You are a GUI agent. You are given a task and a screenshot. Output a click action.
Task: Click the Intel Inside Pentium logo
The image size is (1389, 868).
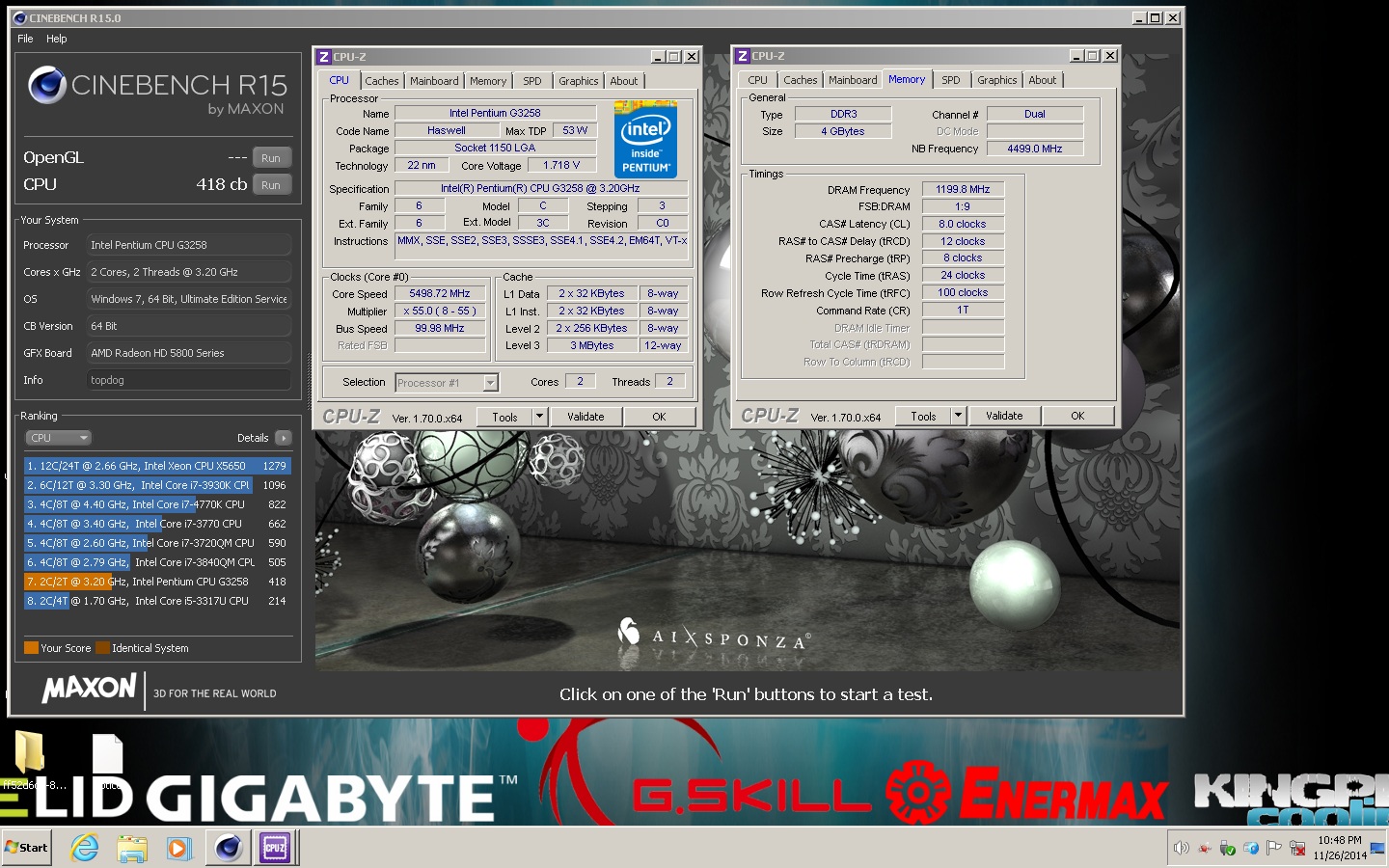645,139
